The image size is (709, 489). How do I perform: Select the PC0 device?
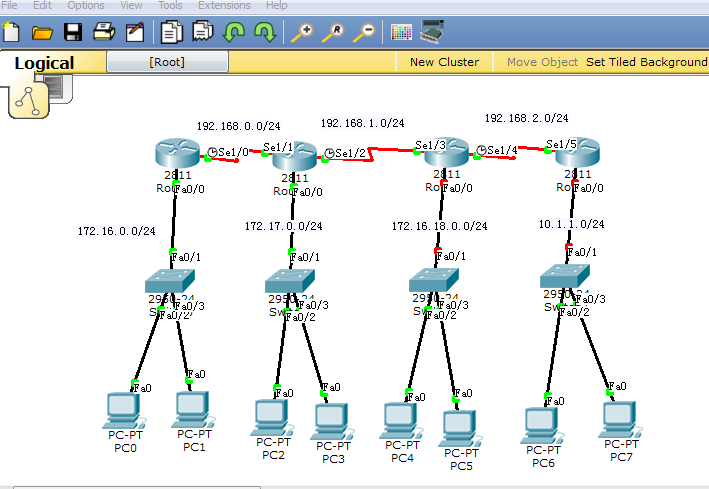point(125,423)
